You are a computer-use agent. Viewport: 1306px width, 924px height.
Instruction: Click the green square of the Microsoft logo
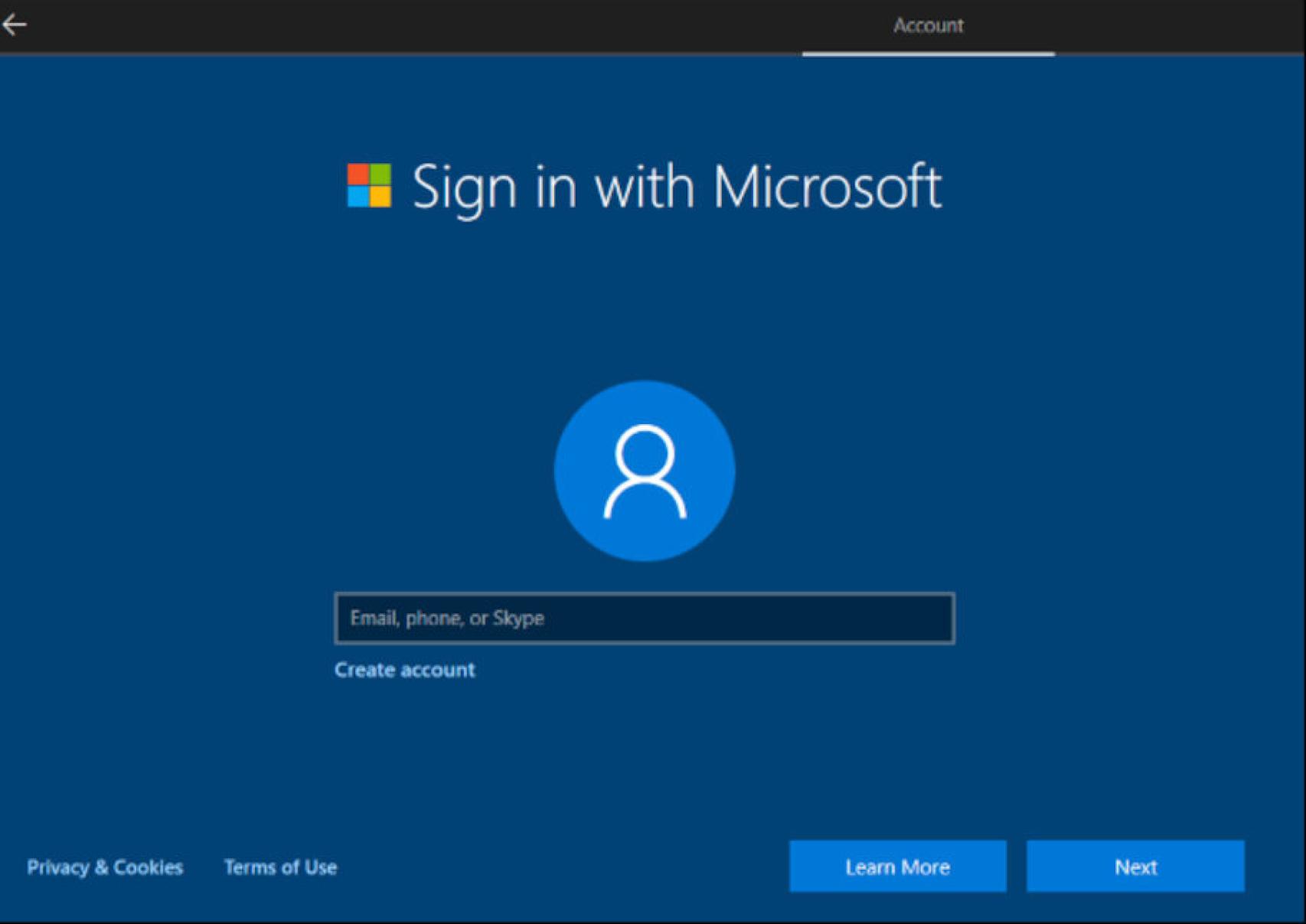(x=380, y=174)
